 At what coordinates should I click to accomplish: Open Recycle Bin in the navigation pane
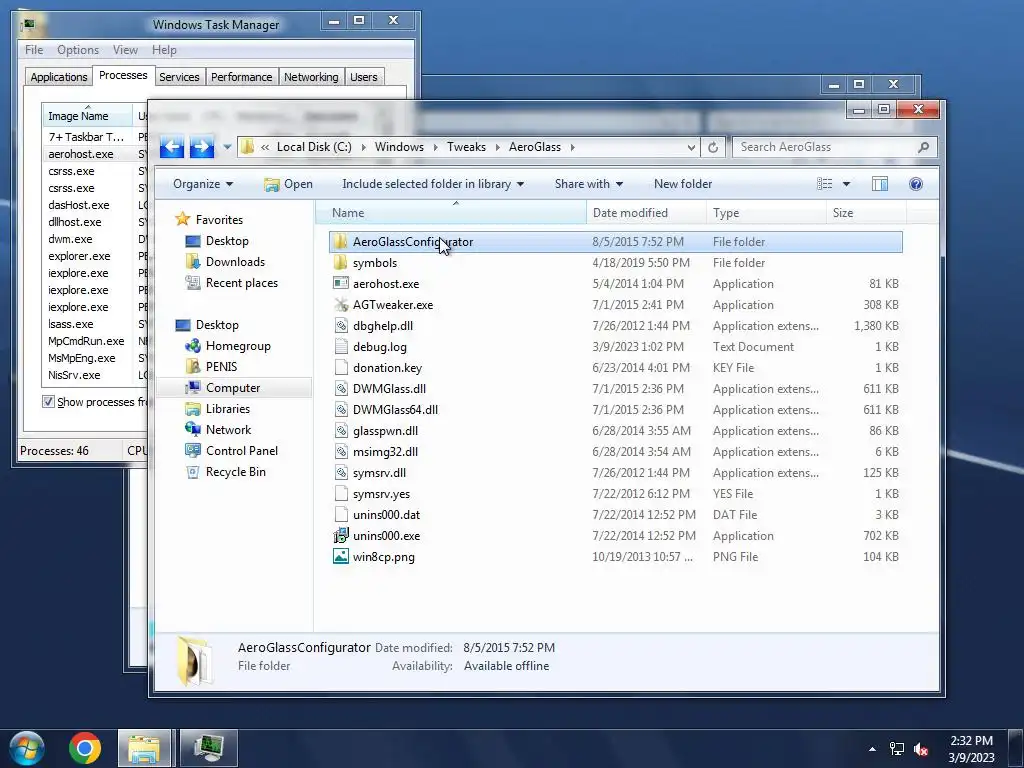point(235,472)
